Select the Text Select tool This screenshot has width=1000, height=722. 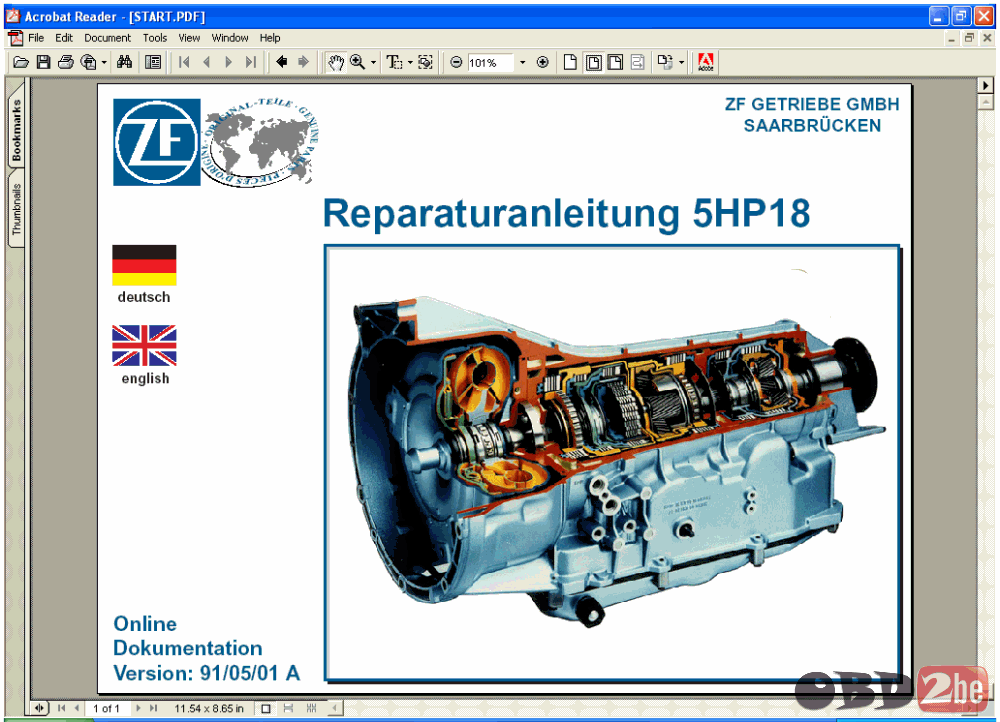click(394, 63)
